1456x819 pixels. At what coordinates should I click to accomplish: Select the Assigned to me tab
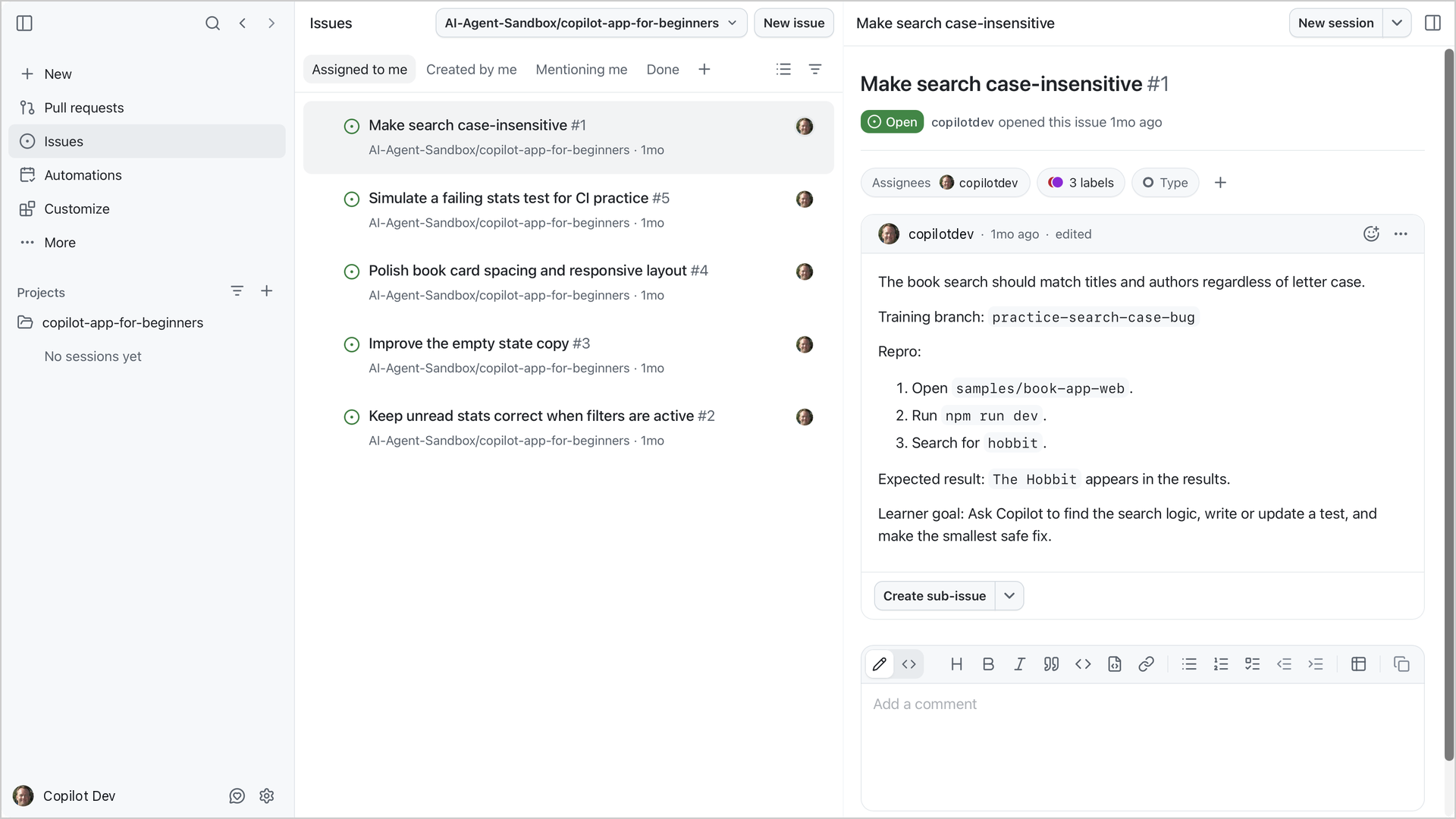pos(359,70)
